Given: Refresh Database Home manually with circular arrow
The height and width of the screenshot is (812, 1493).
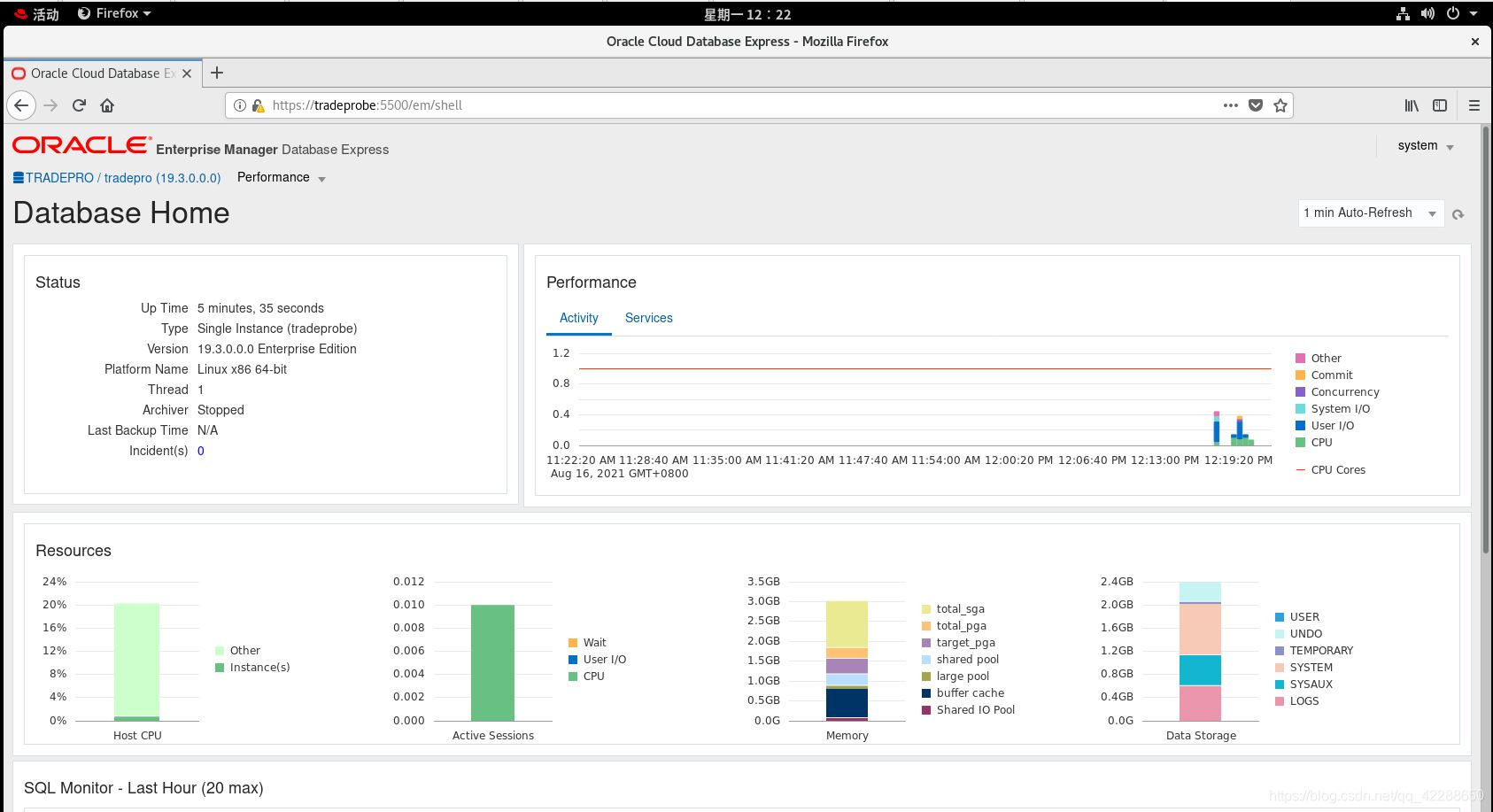Looking at the screenshot, I should coord(1458,214).
